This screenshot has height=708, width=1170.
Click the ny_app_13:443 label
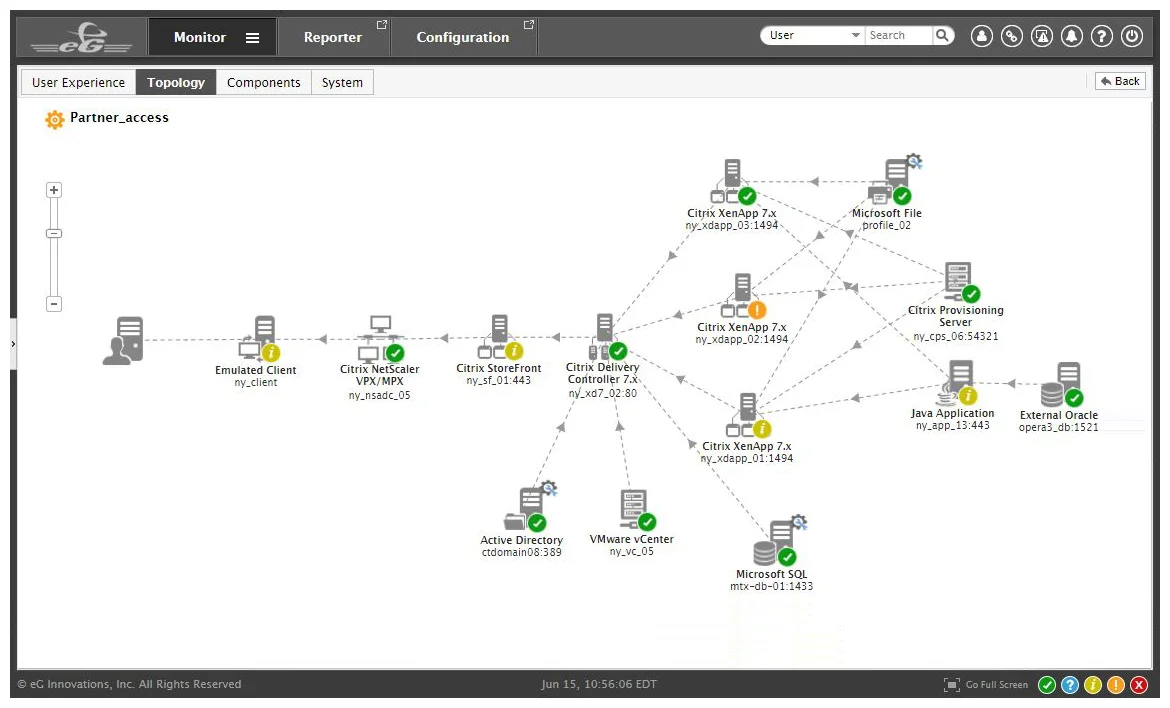coord(953,425)
